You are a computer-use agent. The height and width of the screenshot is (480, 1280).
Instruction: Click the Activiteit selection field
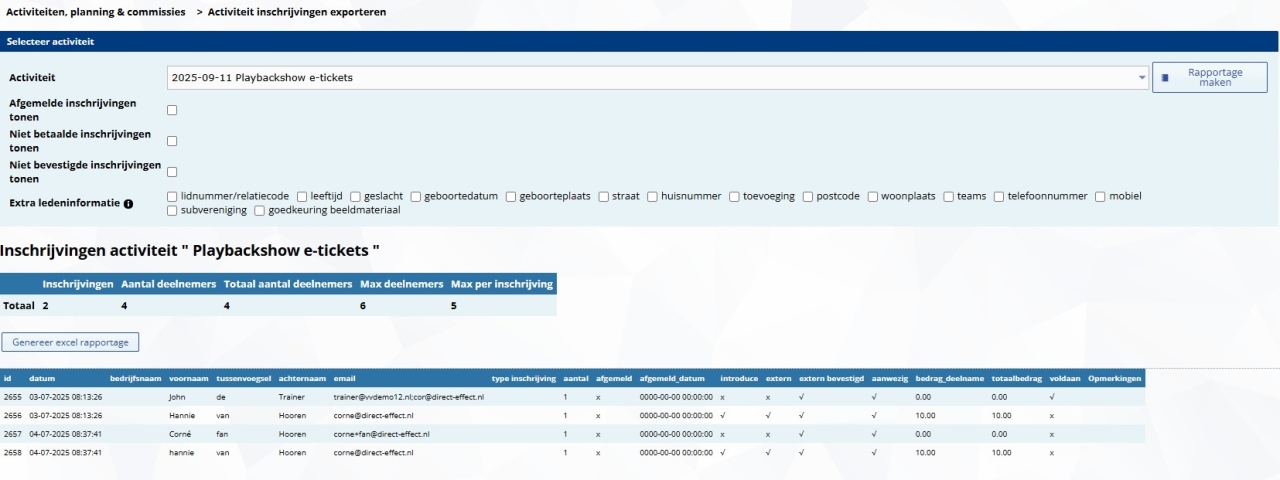[650, 77]
